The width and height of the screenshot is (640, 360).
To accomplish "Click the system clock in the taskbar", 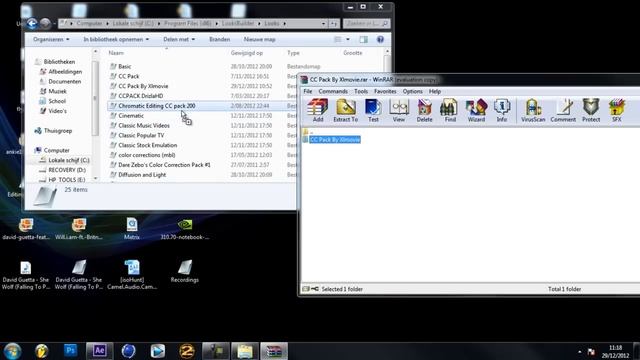I will click(616, 351).
